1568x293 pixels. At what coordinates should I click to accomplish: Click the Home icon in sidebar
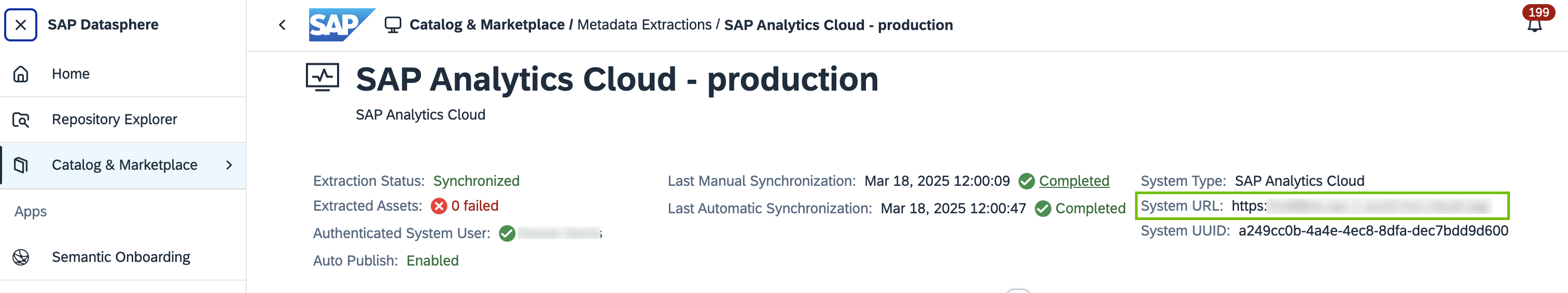pos(21,74)
